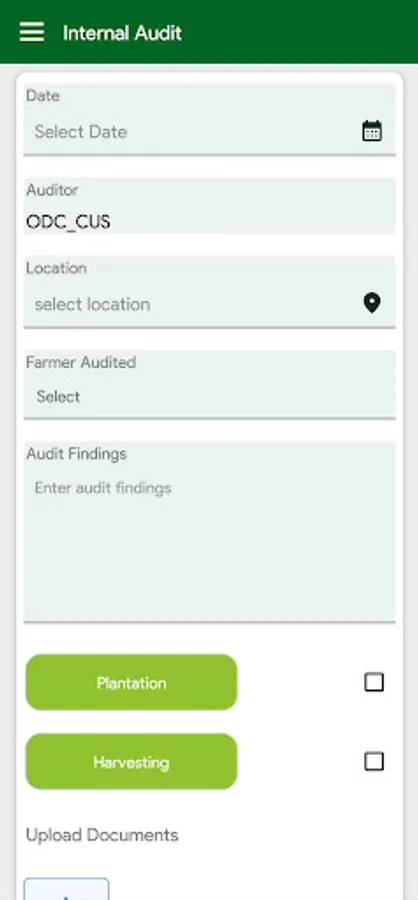Click the Harvesting green button

(x=131, y=762)
